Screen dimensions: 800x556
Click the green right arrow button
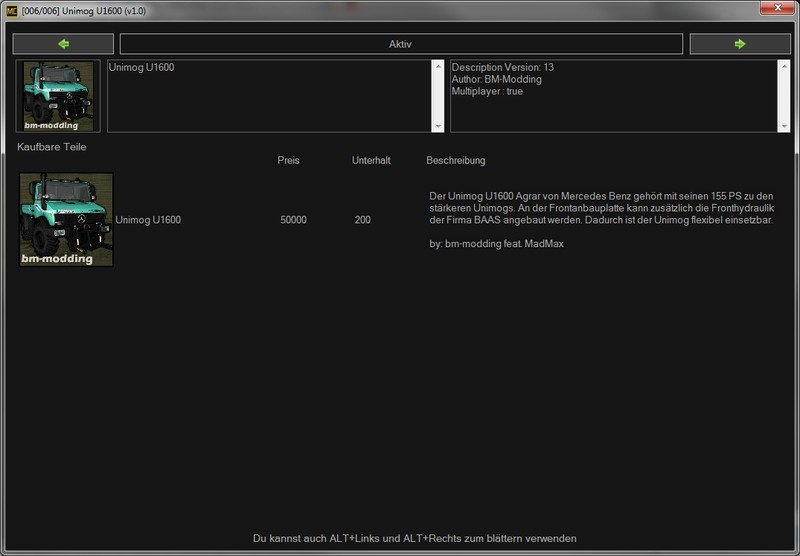[739, 44]
